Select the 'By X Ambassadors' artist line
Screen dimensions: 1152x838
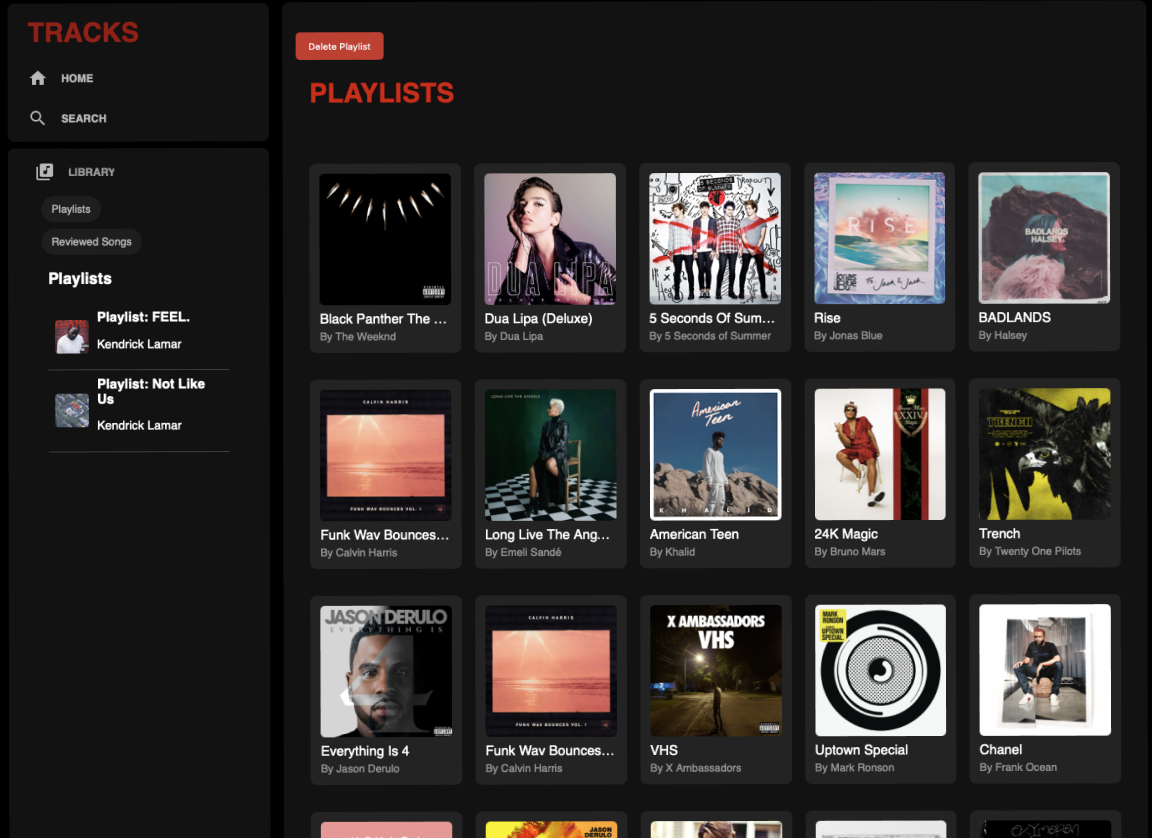pos(696,767)
